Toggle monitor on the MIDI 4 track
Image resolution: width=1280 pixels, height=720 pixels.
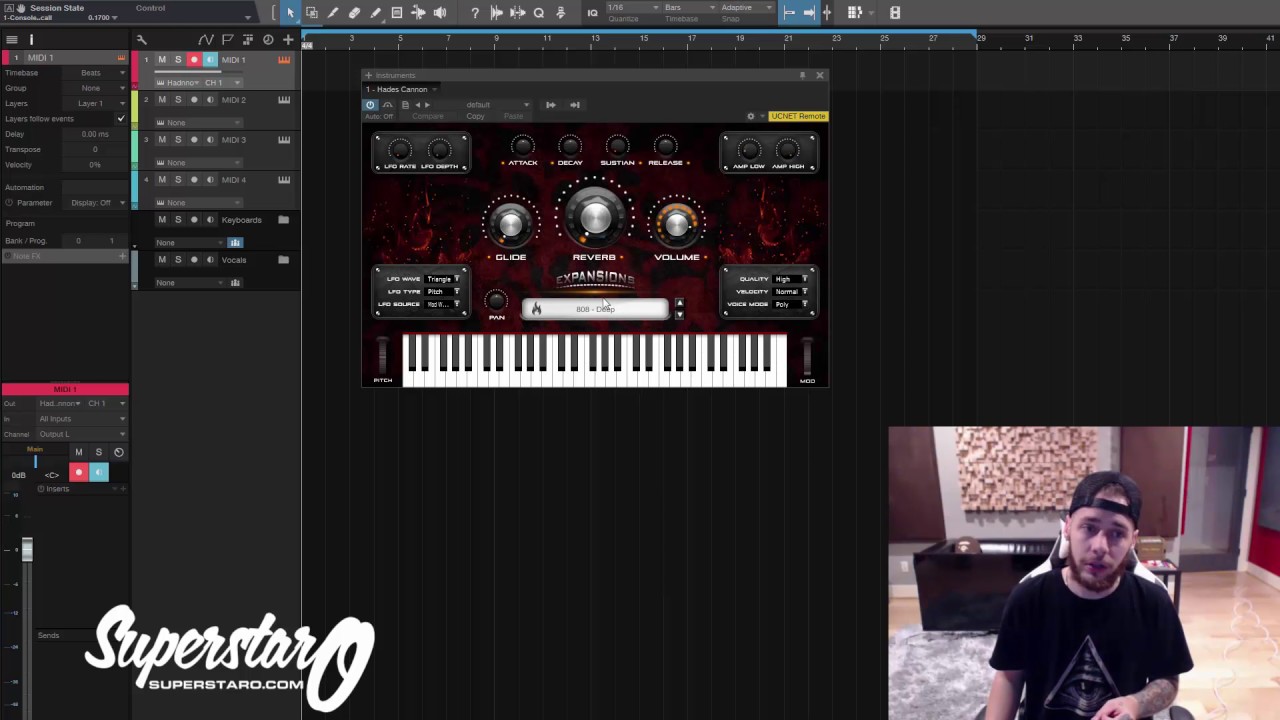tap(210, 180)
